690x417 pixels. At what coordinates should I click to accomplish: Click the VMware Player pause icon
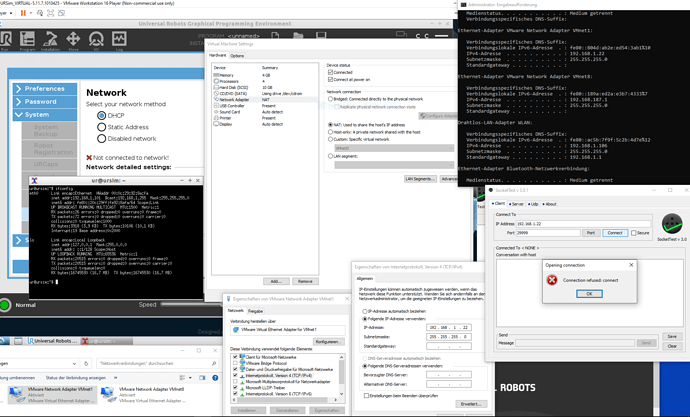tap(23, 13)
